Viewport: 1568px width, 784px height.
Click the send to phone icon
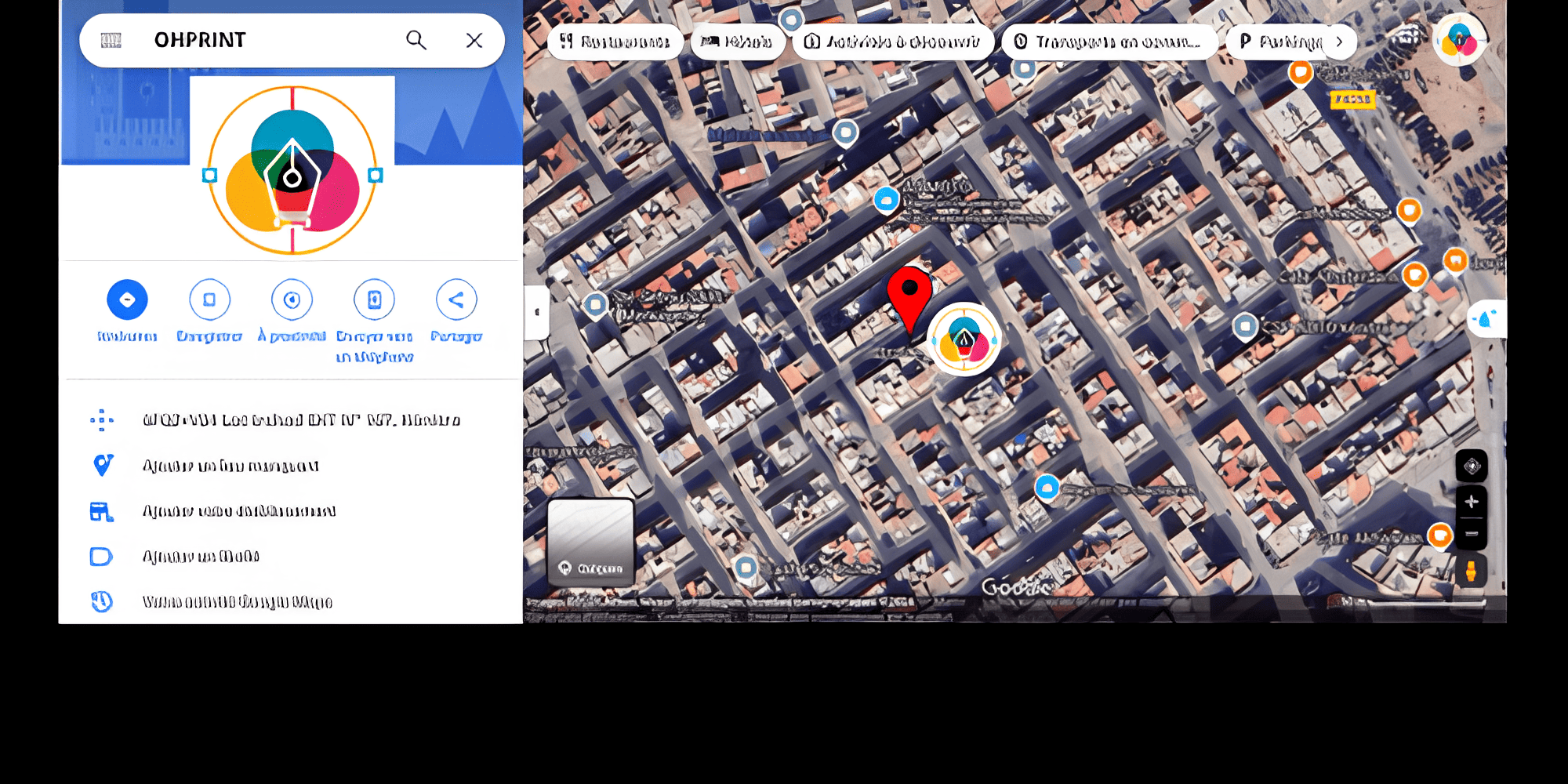(374, 299)
